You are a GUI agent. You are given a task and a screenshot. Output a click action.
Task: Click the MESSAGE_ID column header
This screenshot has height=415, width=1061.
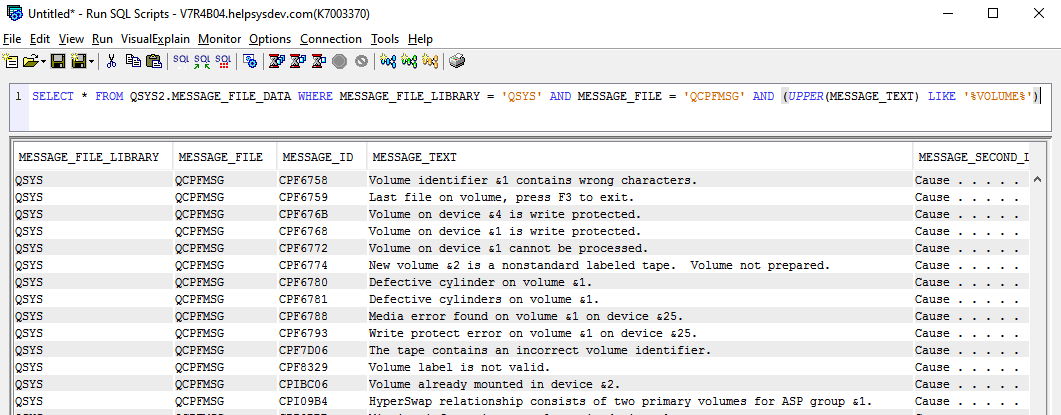[322, 157]
